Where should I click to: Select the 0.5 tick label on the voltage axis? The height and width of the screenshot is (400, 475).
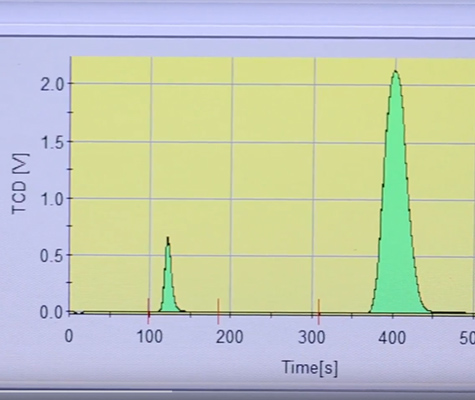(x=52, y=256)
